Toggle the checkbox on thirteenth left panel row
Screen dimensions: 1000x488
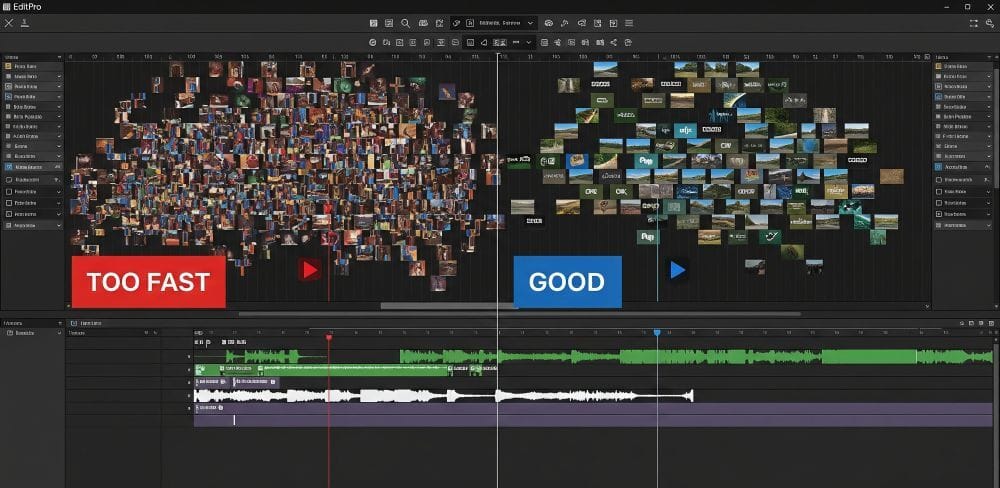[10, 191]
